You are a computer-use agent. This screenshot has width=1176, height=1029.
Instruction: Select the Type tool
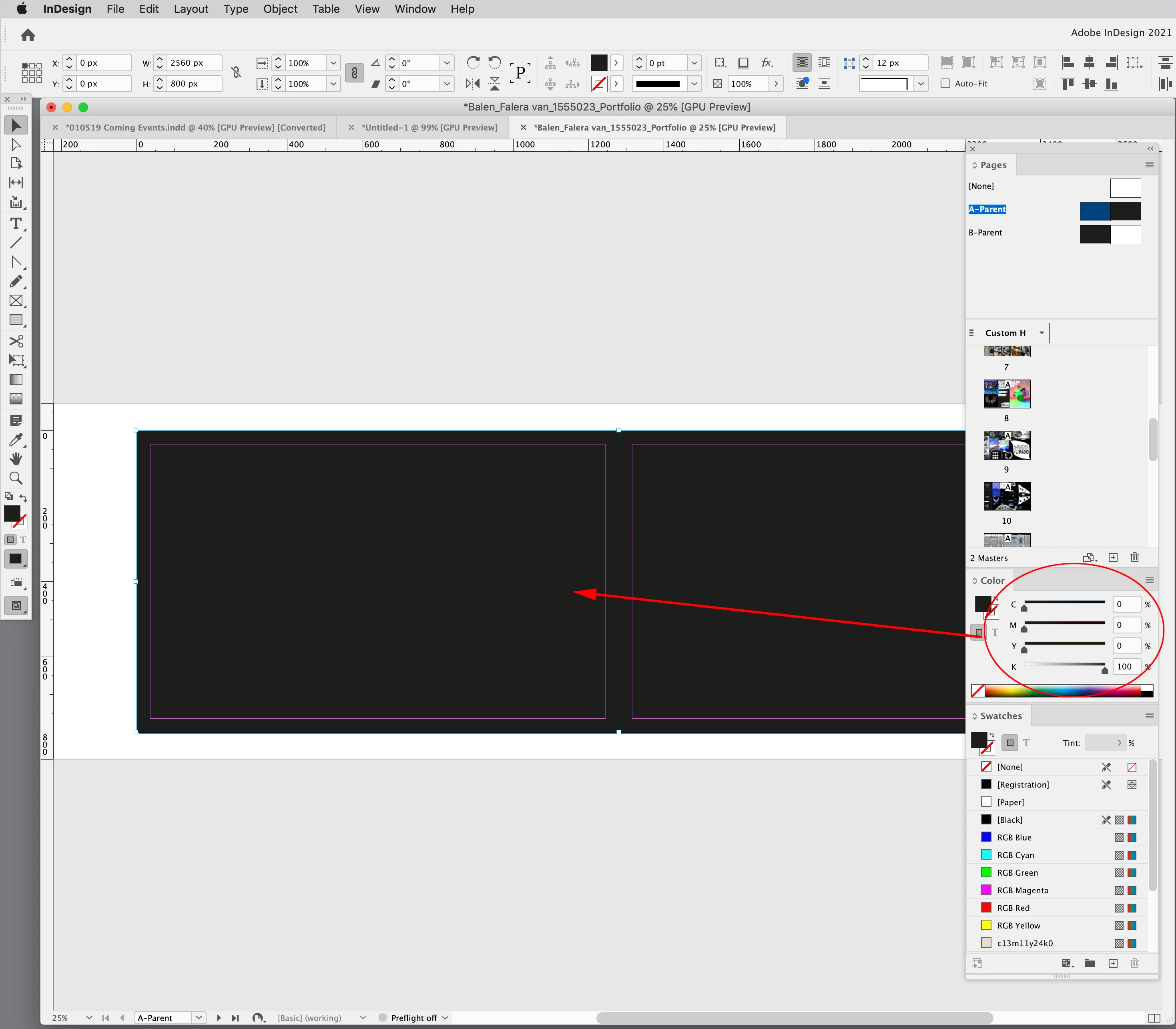(16, 224)
